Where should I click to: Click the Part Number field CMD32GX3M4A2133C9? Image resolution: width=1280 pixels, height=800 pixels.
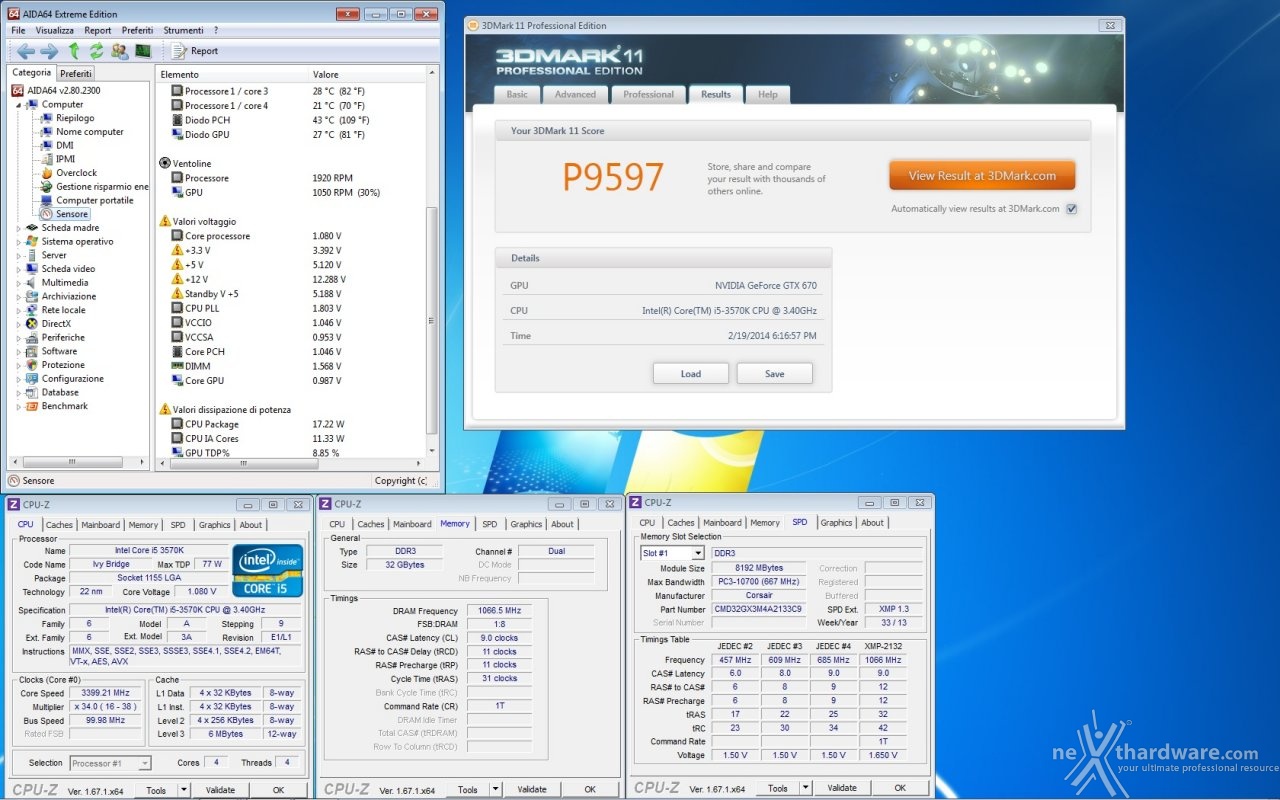point(760,609)
